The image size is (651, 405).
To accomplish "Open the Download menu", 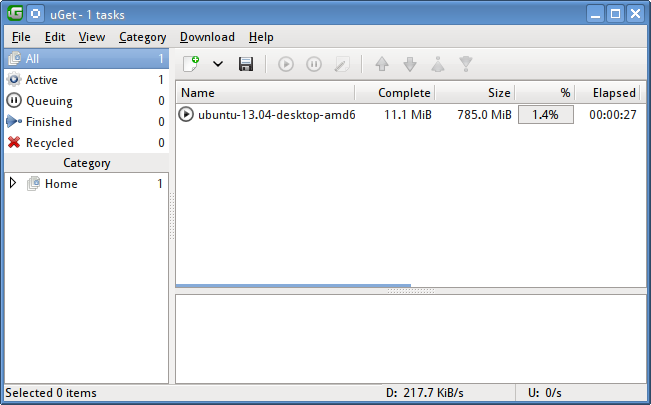I will 207,37.
